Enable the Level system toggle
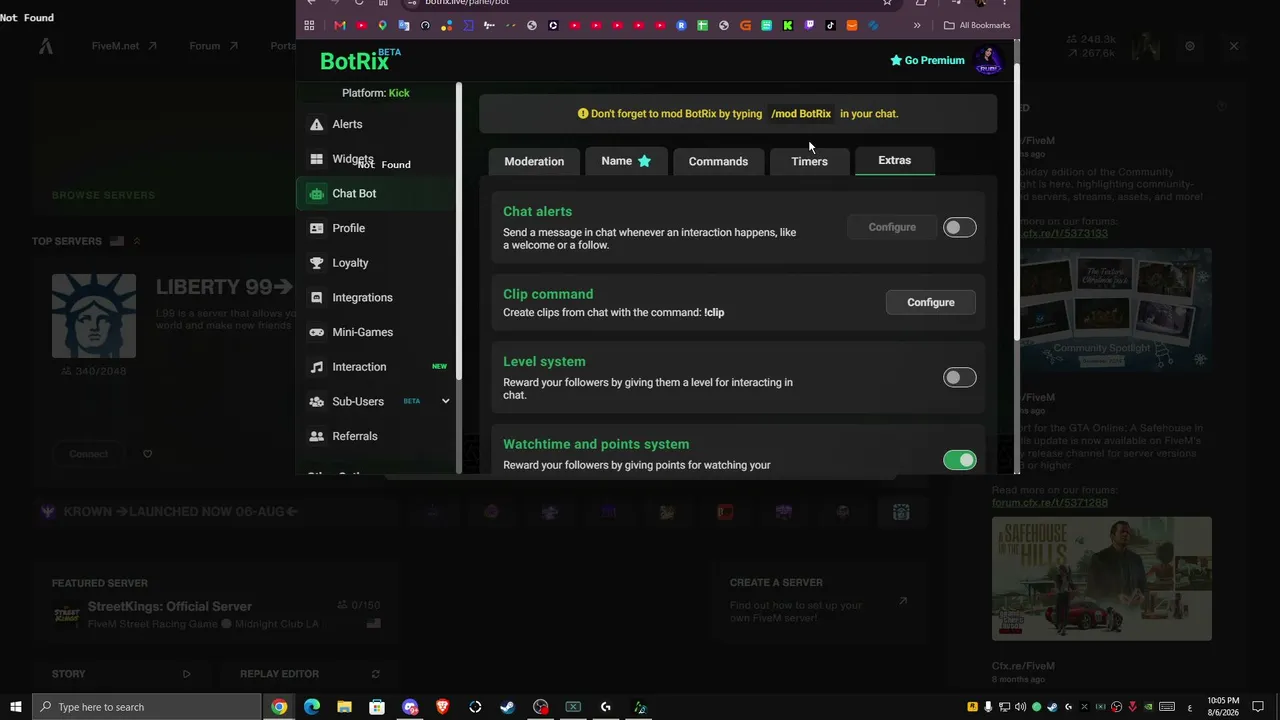Image resolution: width=1280 pixels, height=720 pixels. [959, 378]
